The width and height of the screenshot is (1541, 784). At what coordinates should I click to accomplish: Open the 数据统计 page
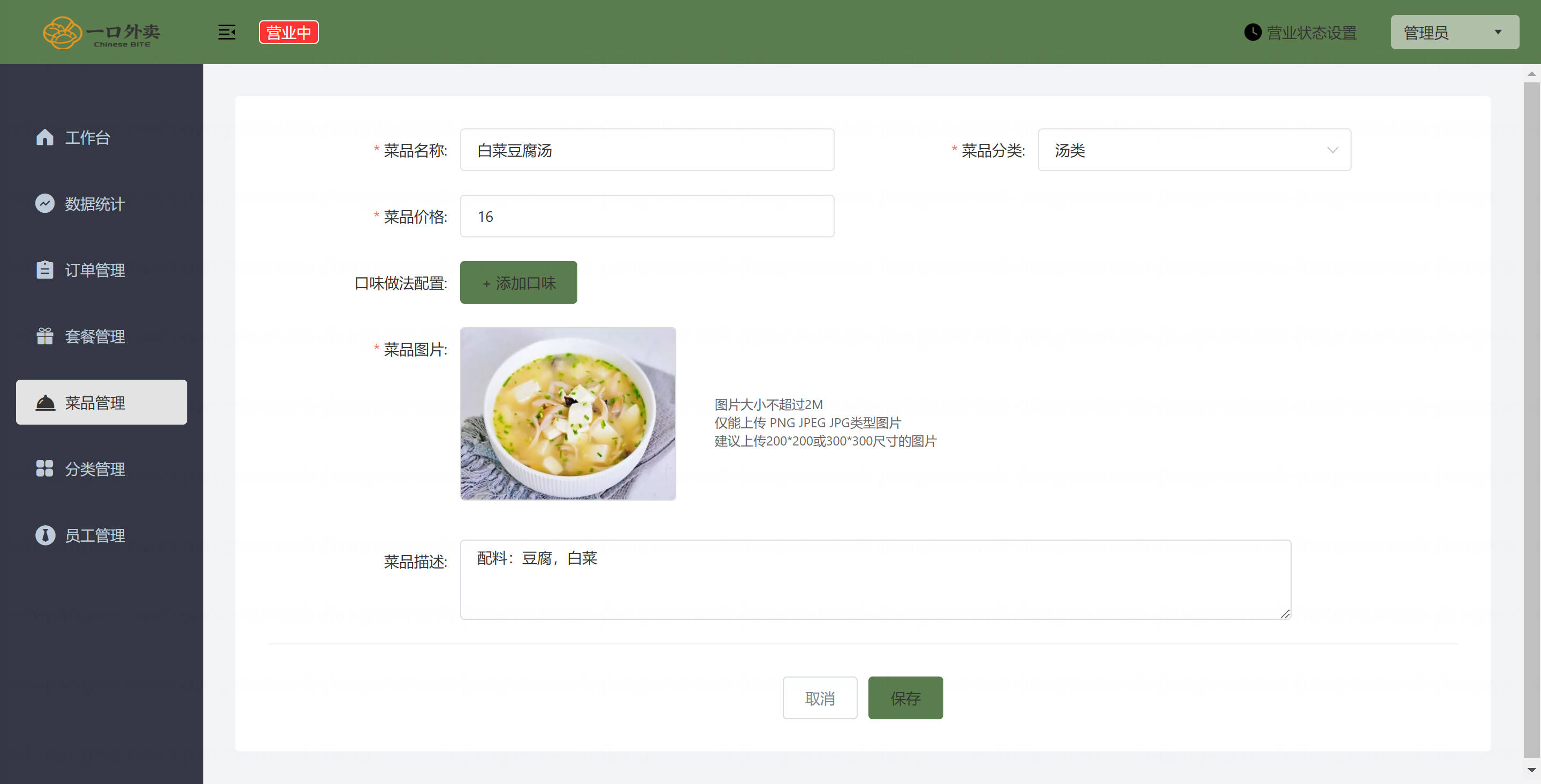click(101, 204)
